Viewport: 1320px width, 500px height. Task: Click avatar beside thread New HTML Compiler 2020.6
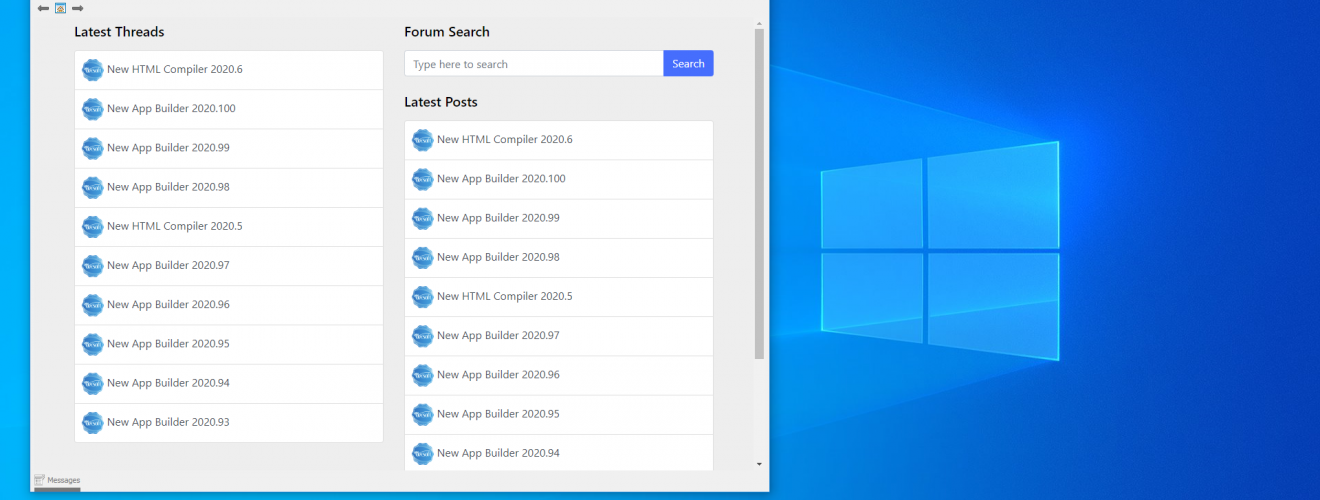tap(93, 70)
